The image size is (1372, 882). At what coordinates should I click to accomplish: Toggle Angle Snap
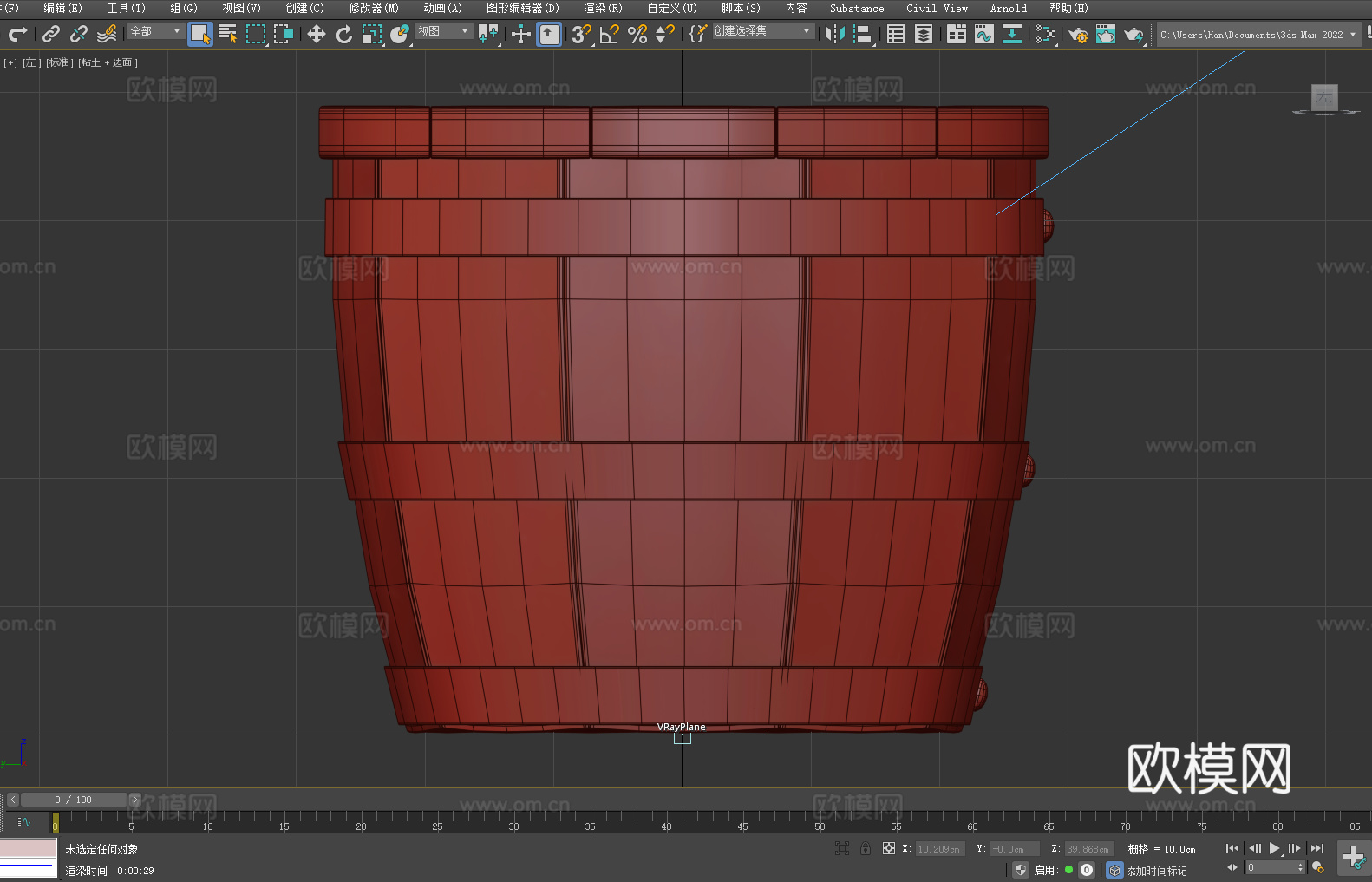610,34
